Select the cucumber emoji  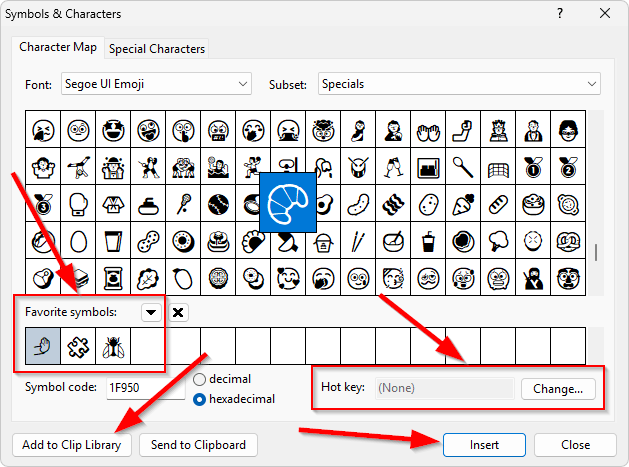[x=358, y=203]
